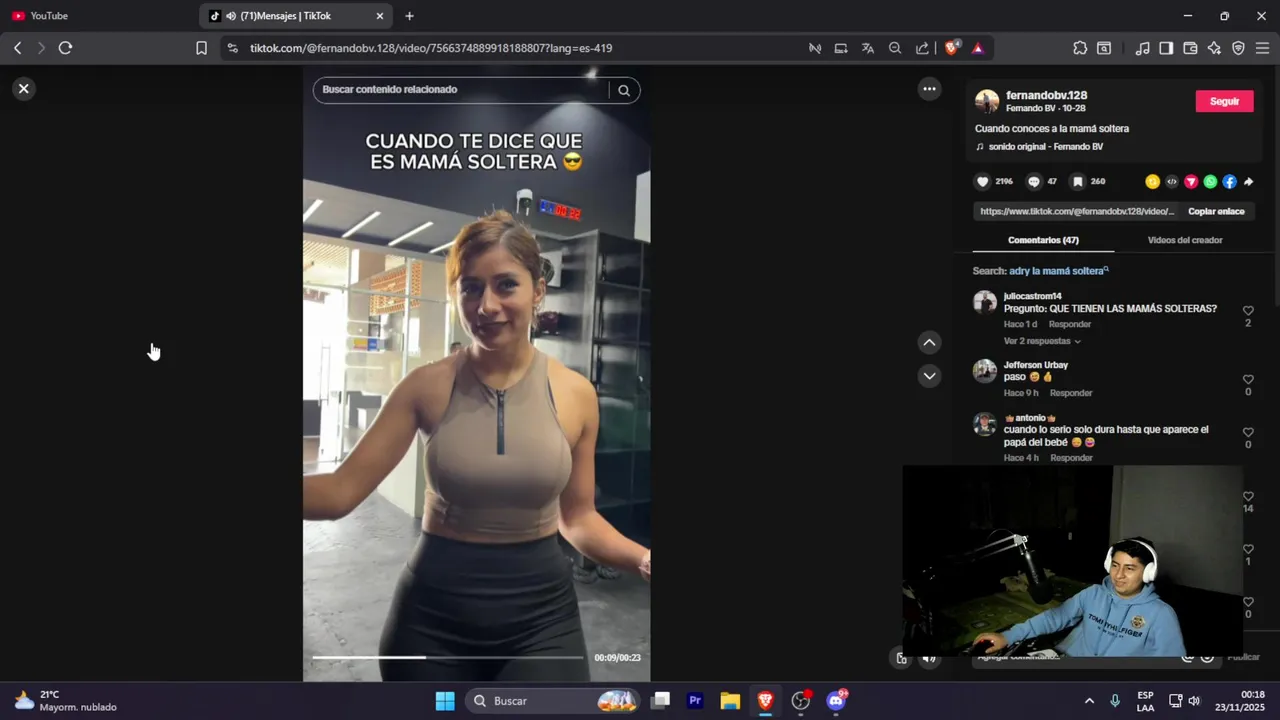The image size is (1280, 720).
Task: Click the search magnifier in related content bar
Action: 624,90
